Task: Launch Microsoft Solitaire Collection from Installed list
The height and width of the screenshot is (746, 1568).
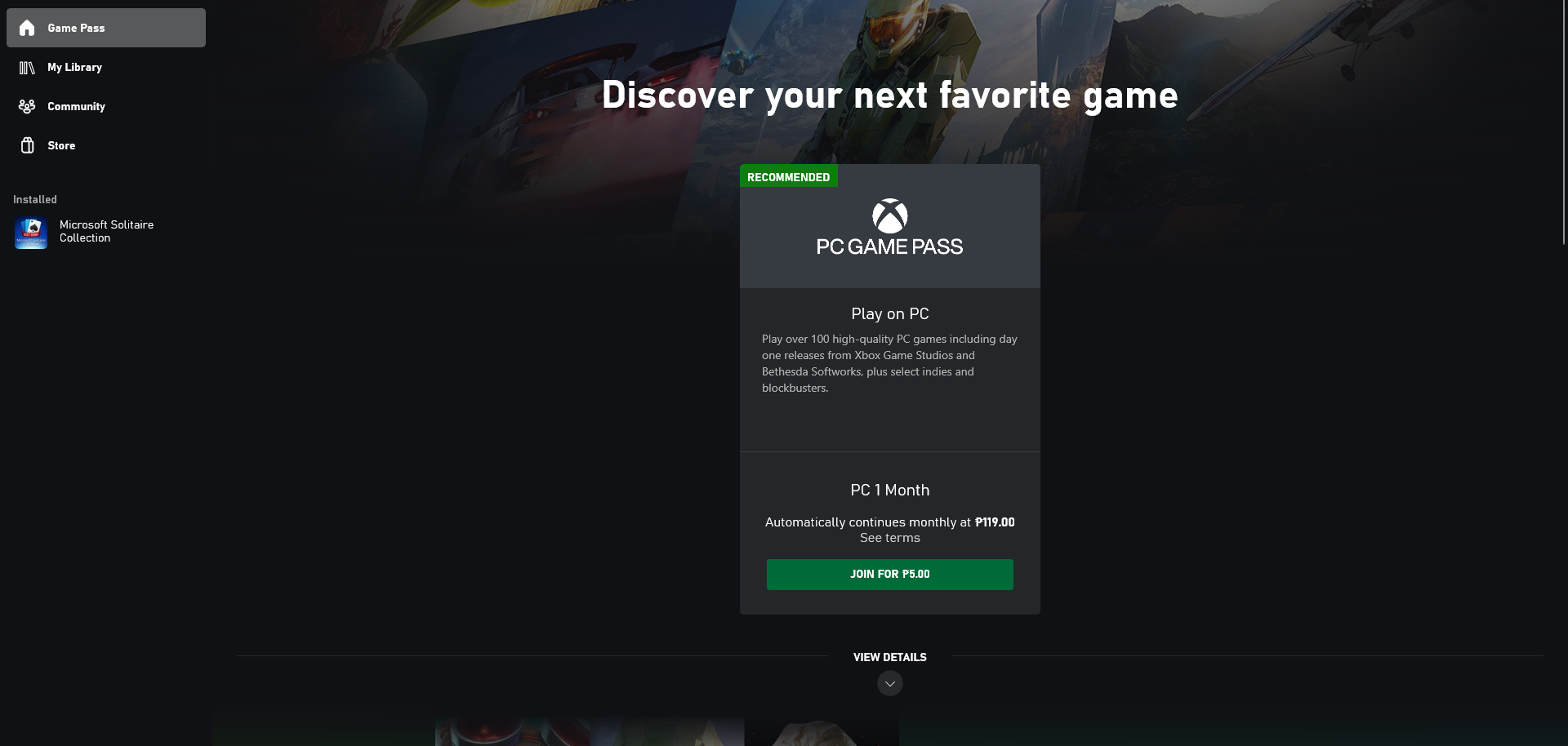Action: [x=106, y=232]
